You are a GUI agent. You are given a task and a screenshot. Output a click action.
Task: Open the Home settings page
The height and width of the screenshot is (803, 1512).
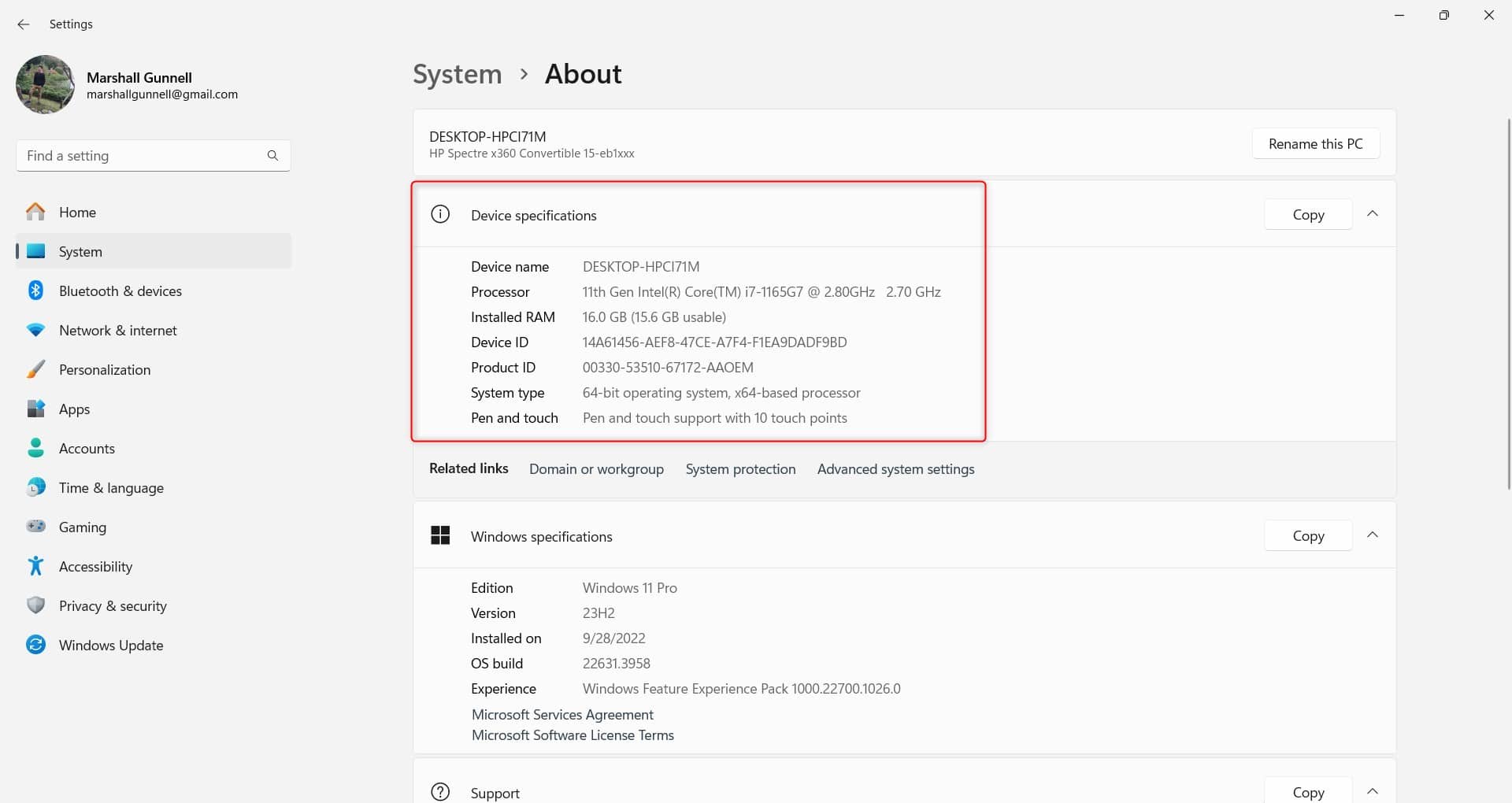[x=154, y=212]
